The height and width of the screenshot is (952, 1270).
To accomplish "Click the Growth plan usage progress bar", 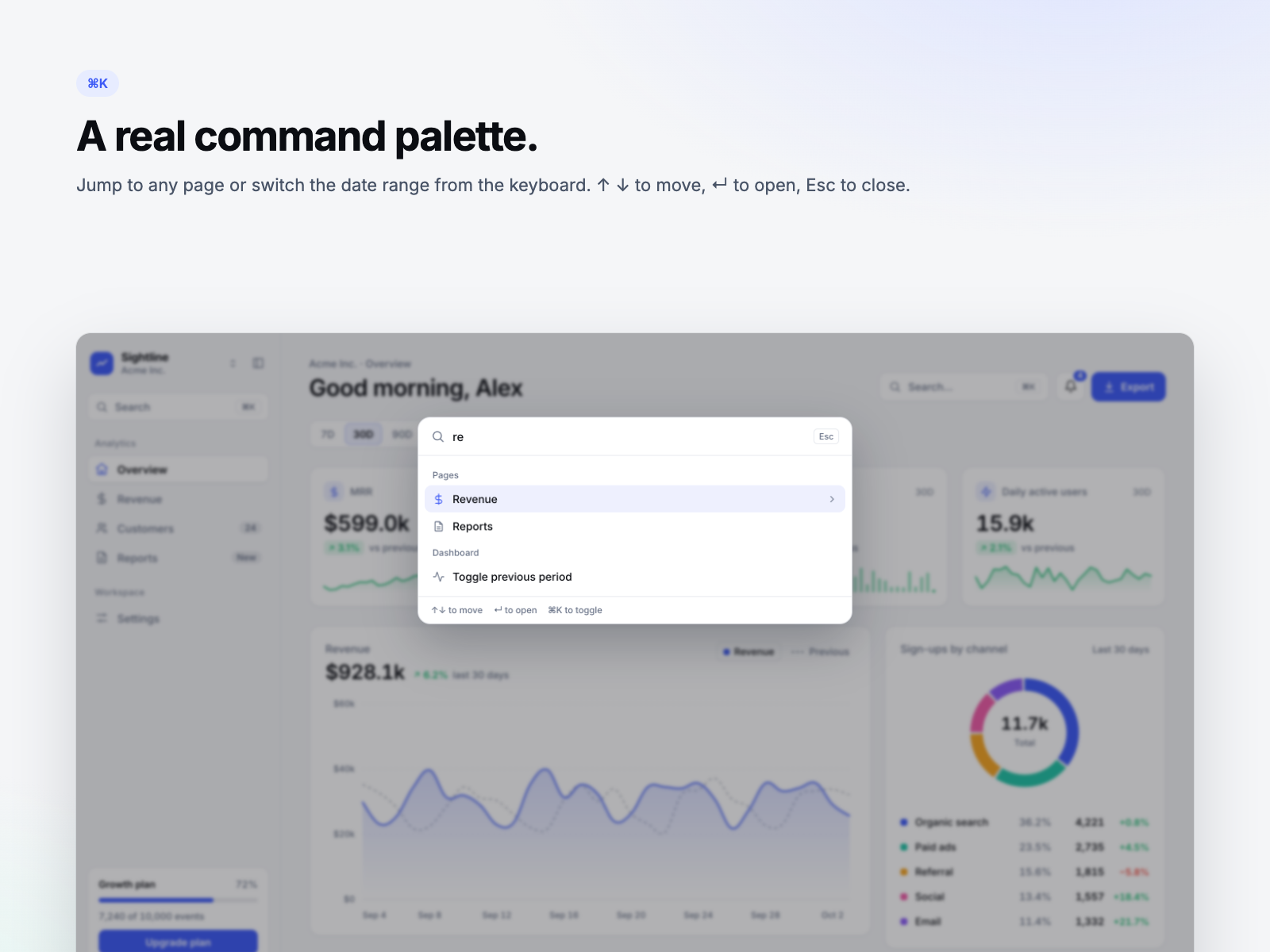I will (178, 900).
